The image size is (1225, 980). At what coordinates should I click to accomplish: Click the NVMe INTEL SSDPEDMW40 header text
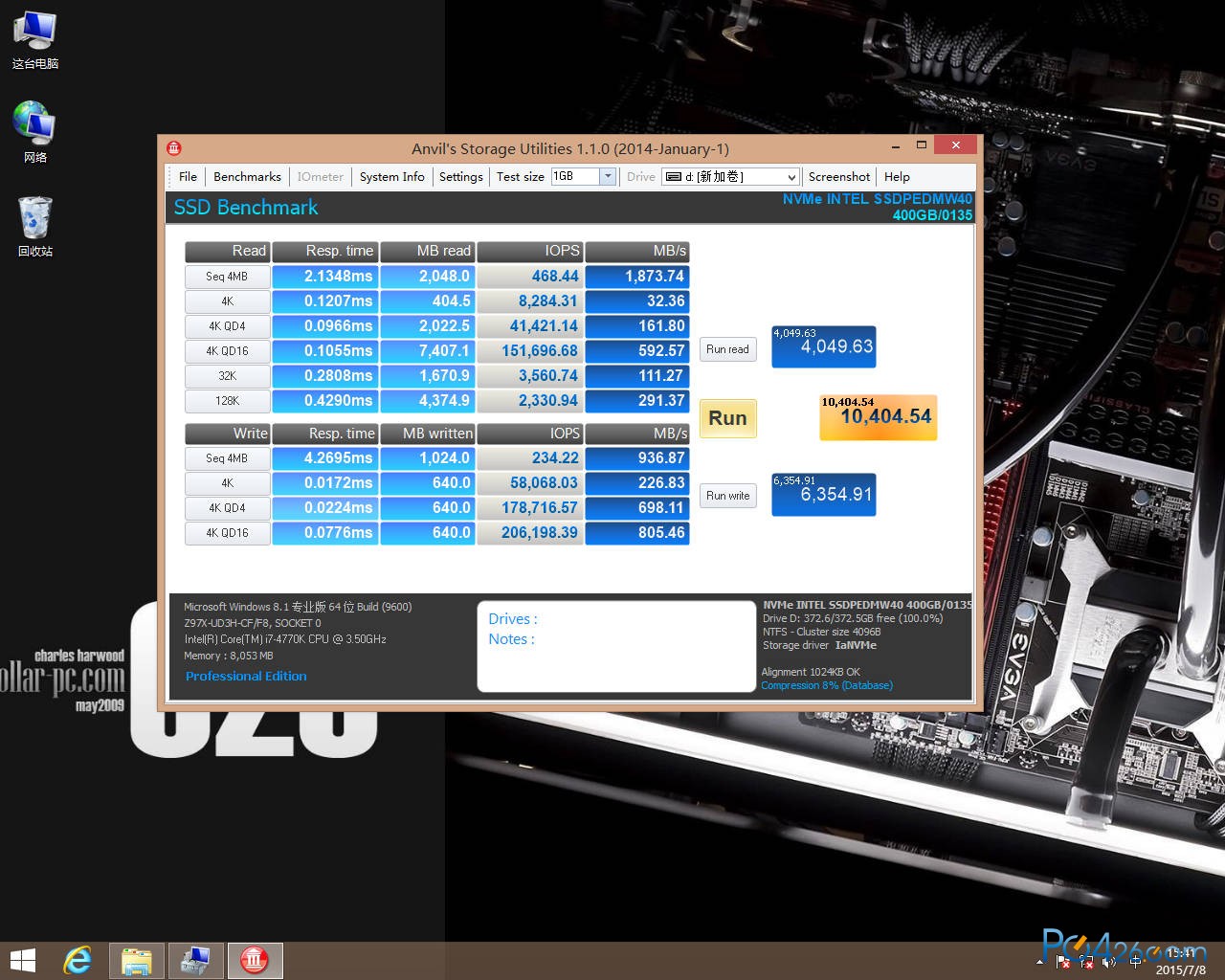point(877,199)
